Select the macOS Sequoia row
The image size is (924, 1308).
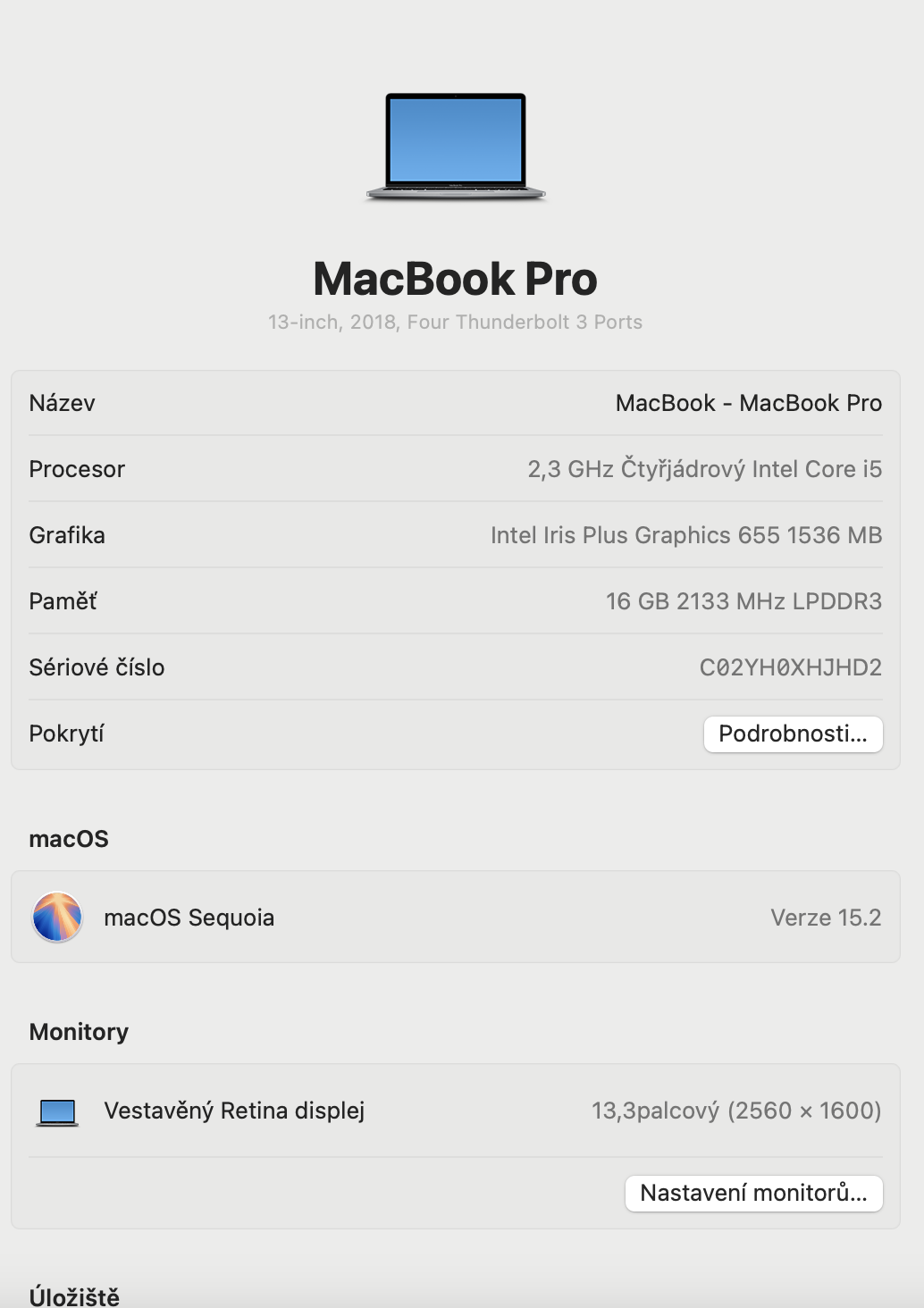coord(456,917)
